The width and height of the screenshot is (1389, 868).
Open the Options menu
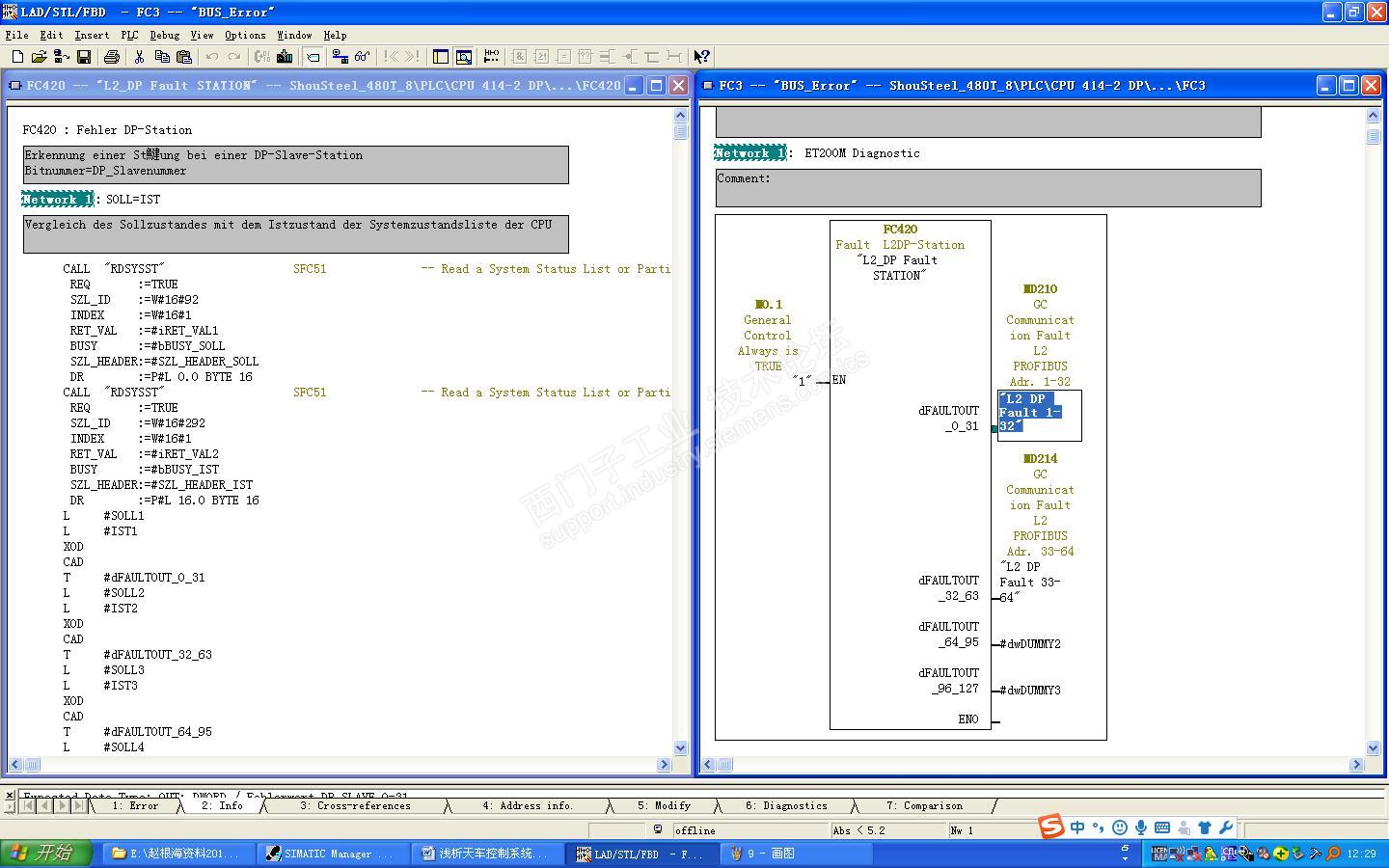[245, 35]
